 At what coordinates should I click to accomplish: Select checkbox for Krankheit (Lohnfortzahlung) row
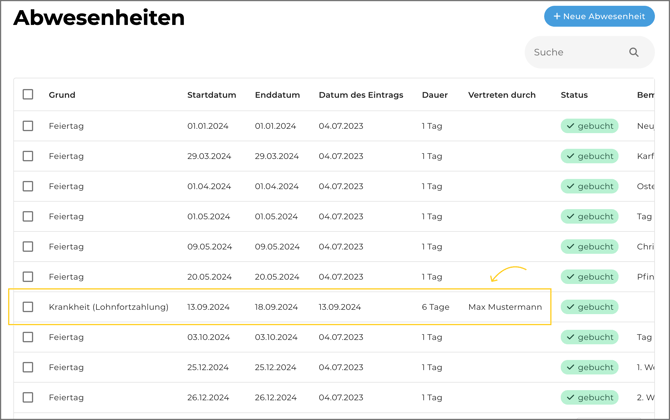tap(28, 307)
